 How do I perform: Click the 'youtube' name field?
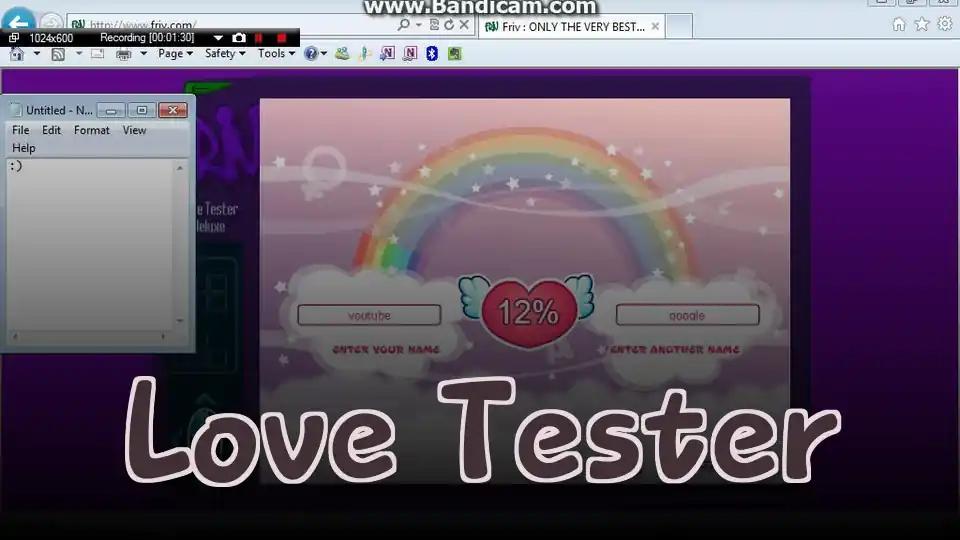click(369, 315)
